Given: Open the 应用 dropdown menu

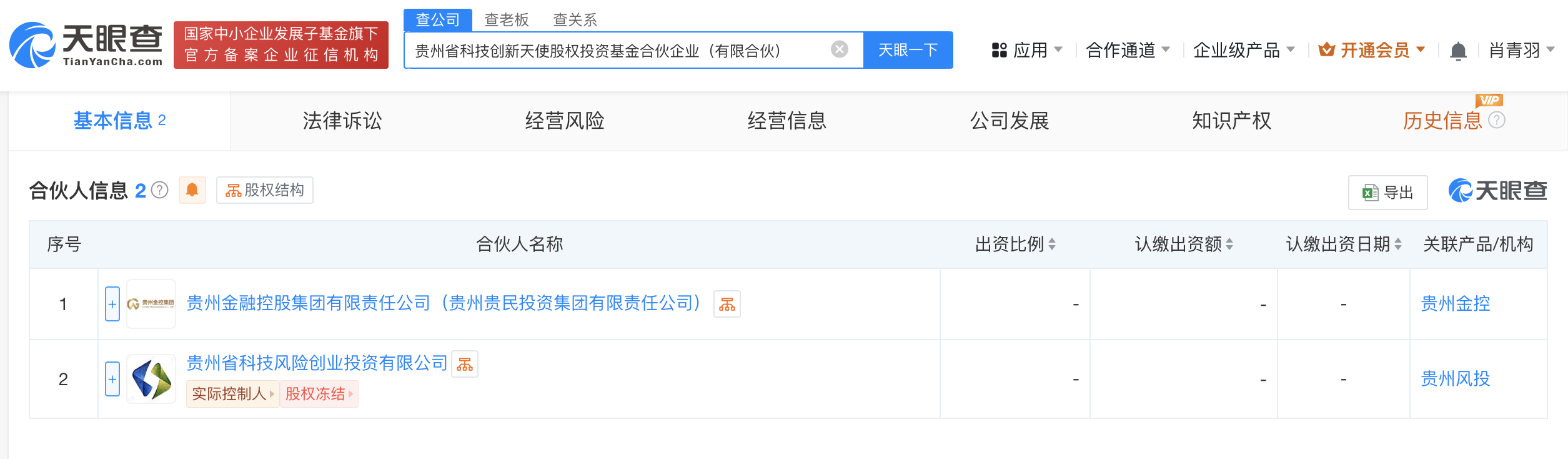Looking at the screenshot, I should pos(1027,50).
